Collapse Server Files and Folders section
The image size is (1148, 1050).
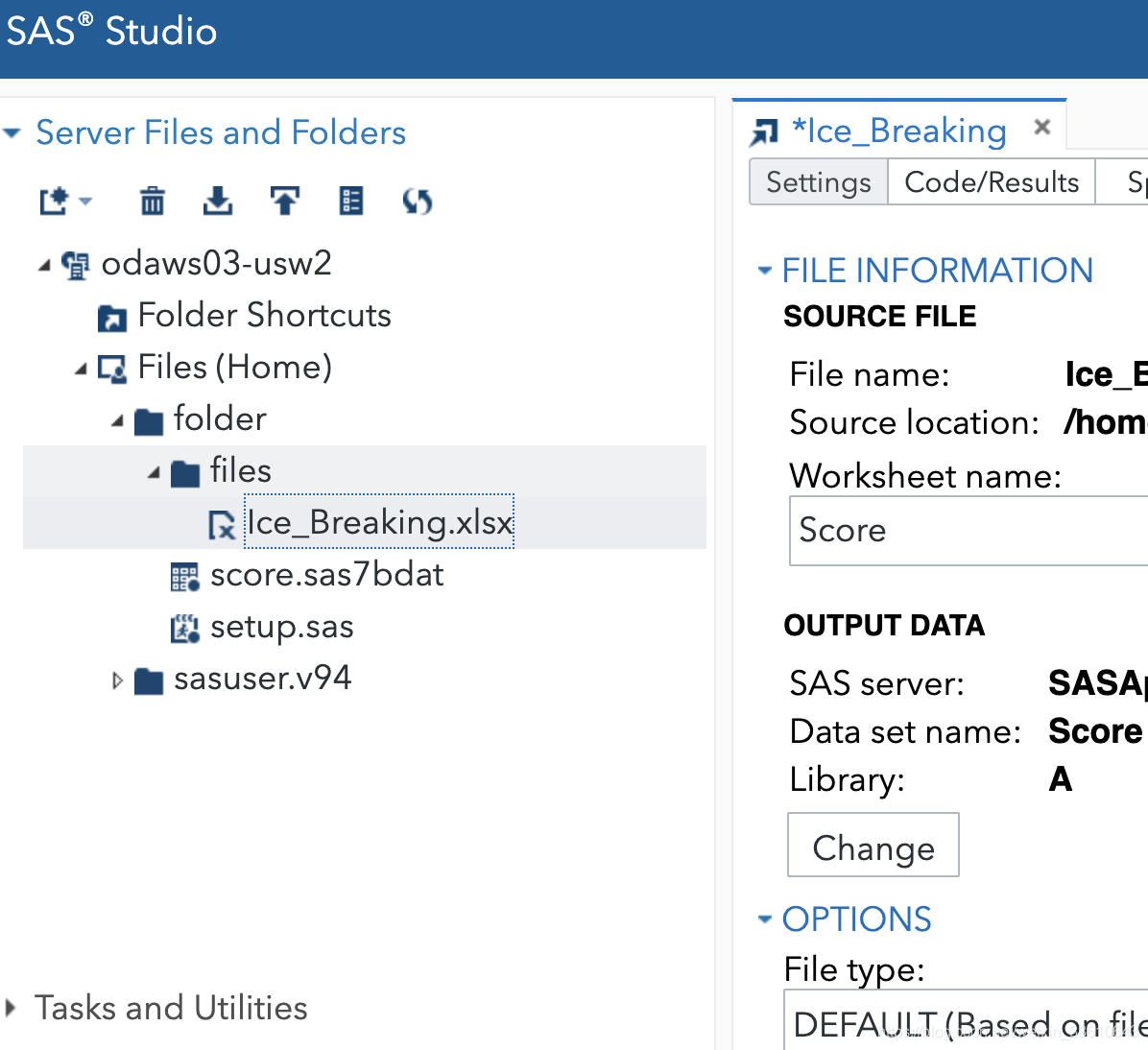[12, 133]
